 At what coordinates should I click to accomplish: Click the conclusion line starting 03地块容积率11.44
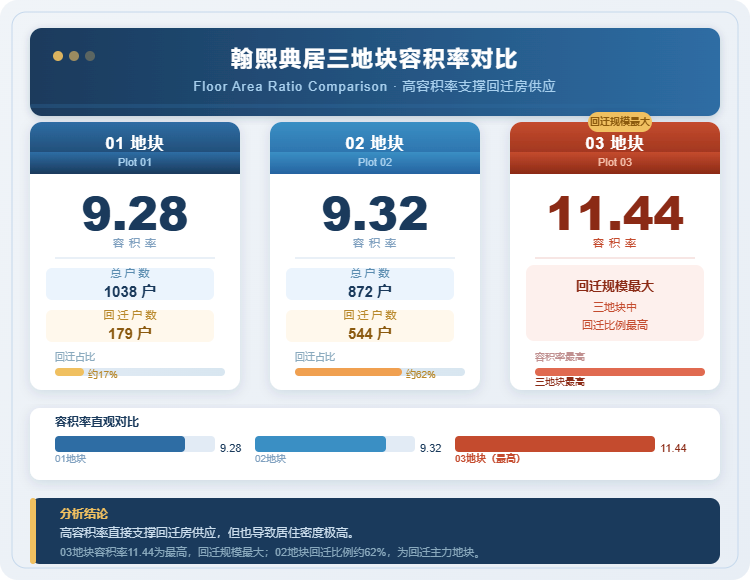[271, 552]
